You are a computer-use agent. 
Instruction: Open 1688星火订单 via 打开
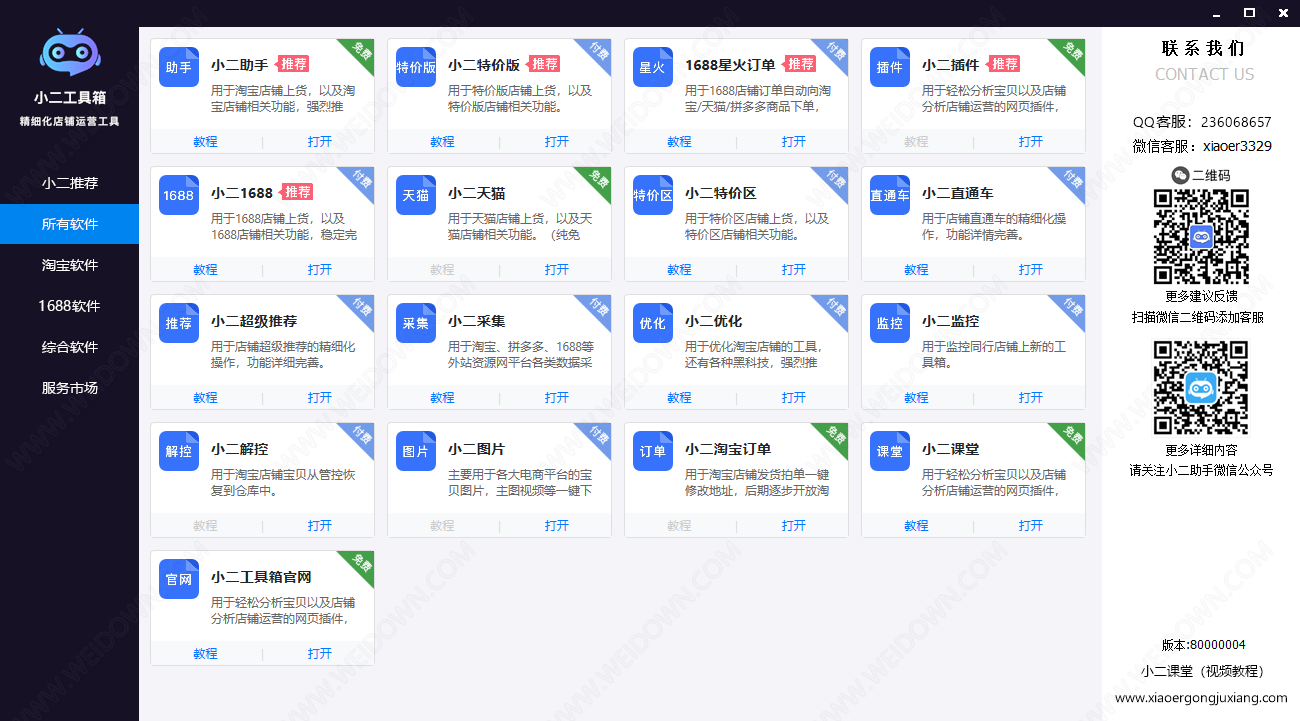click(x=794, y=141)
